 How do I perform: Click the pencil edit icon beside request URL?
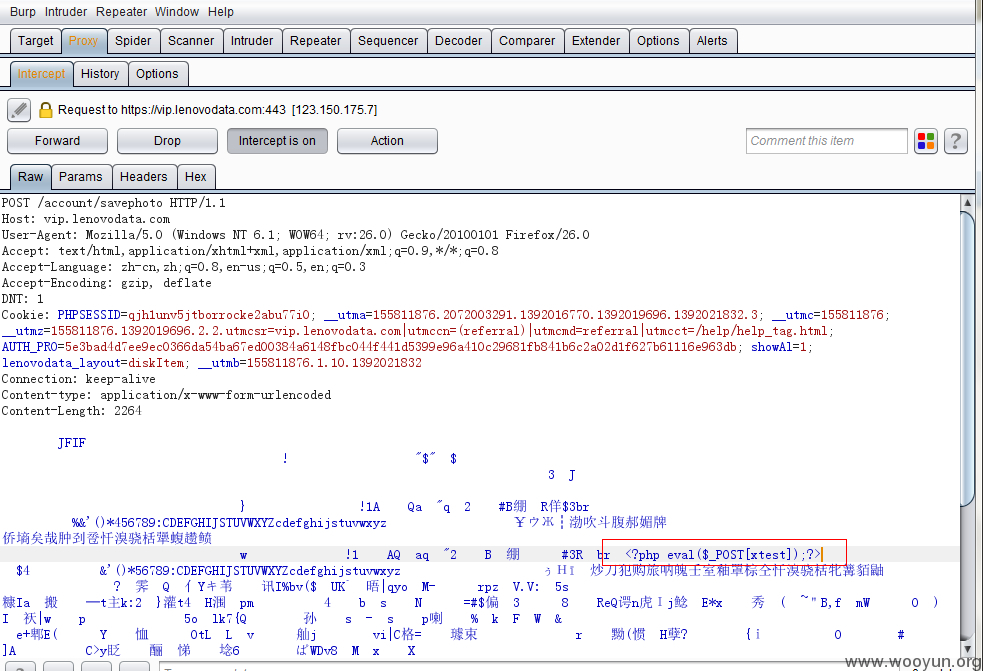pos(19,110)
